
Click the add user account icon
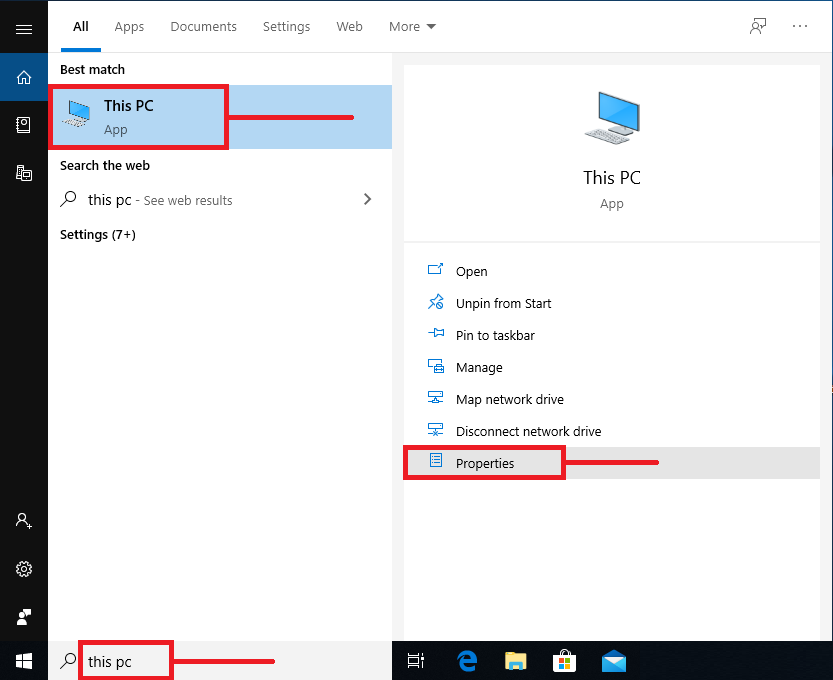(x=24, y=521)
